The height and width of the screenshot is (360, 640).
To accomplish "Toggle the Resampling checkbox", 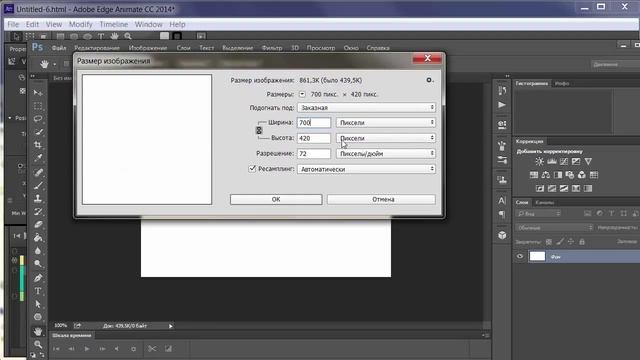I will tap(252, 169).
